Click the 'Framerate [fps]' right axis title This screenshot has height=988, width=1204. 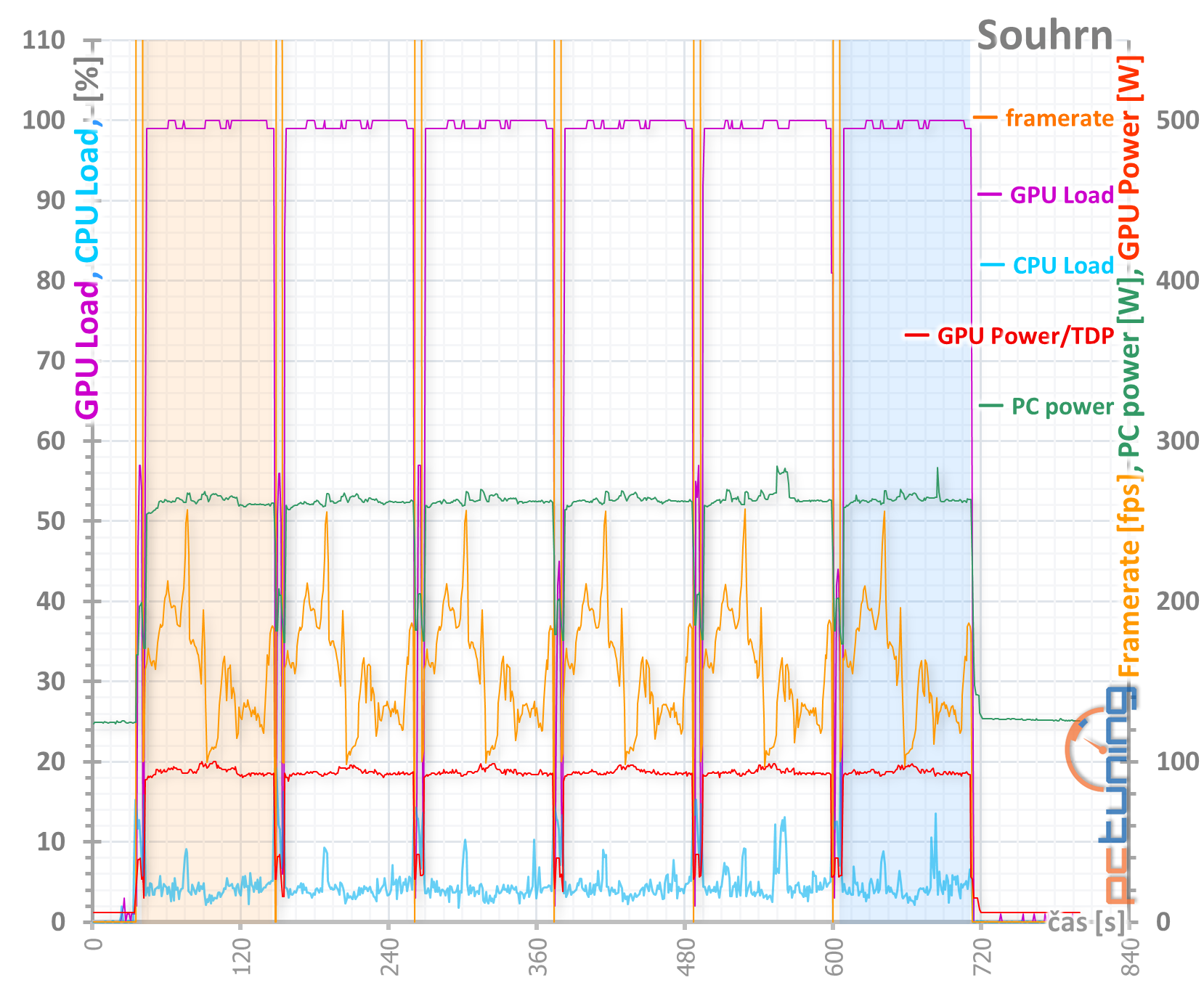1128,576
